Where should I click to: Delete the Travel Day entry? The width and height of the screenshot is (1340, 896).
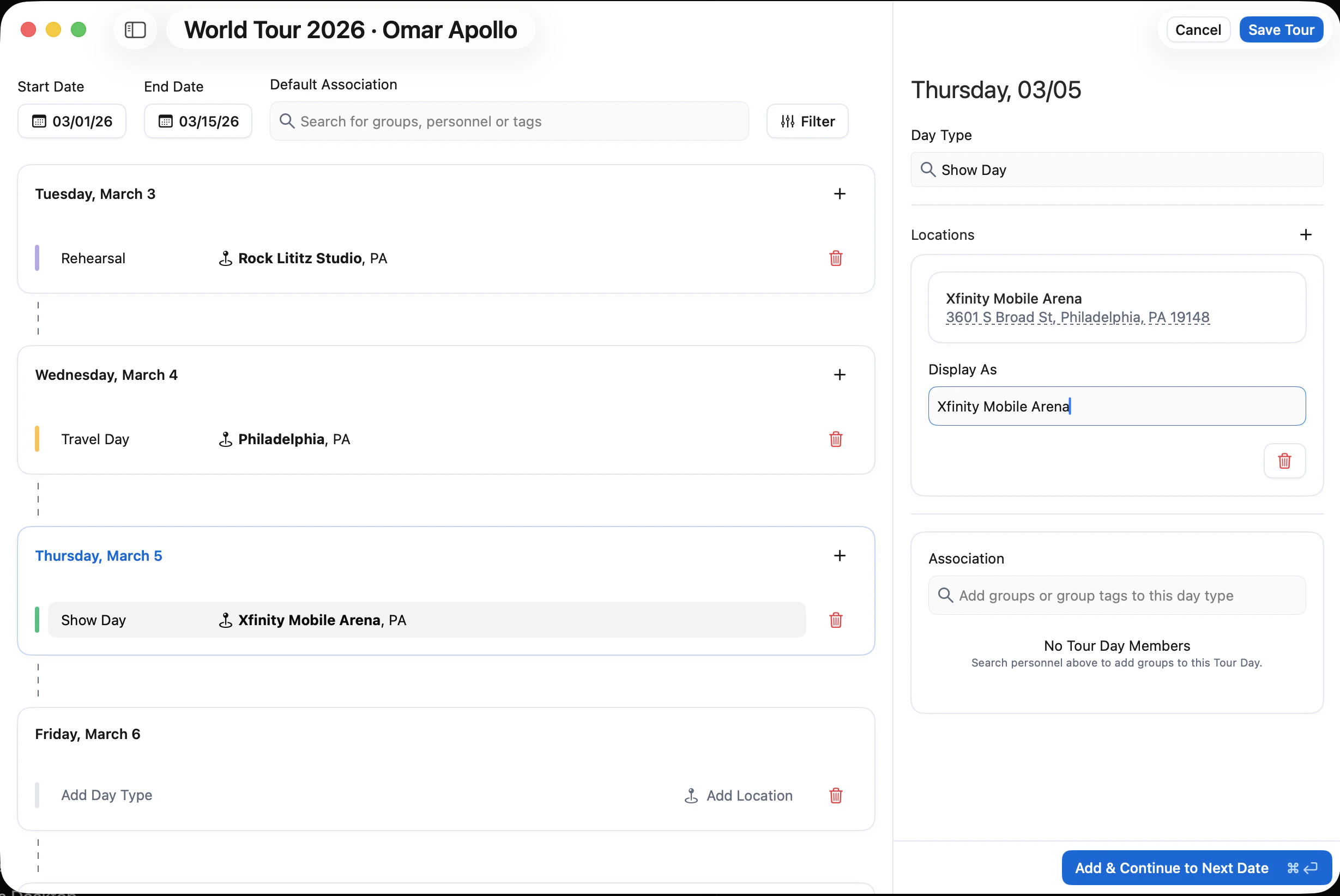tap(835, 439)
